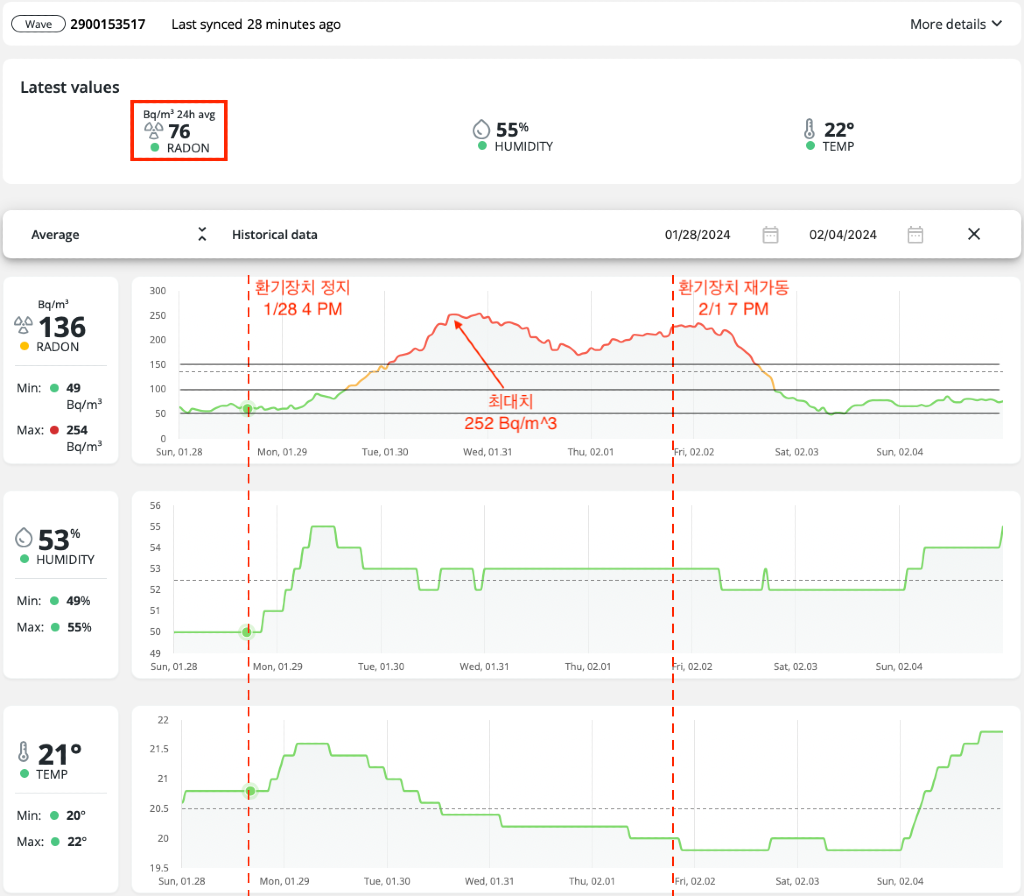
Task: Click the humidity icon beside 53% reading
Action: tap(24, 539)
